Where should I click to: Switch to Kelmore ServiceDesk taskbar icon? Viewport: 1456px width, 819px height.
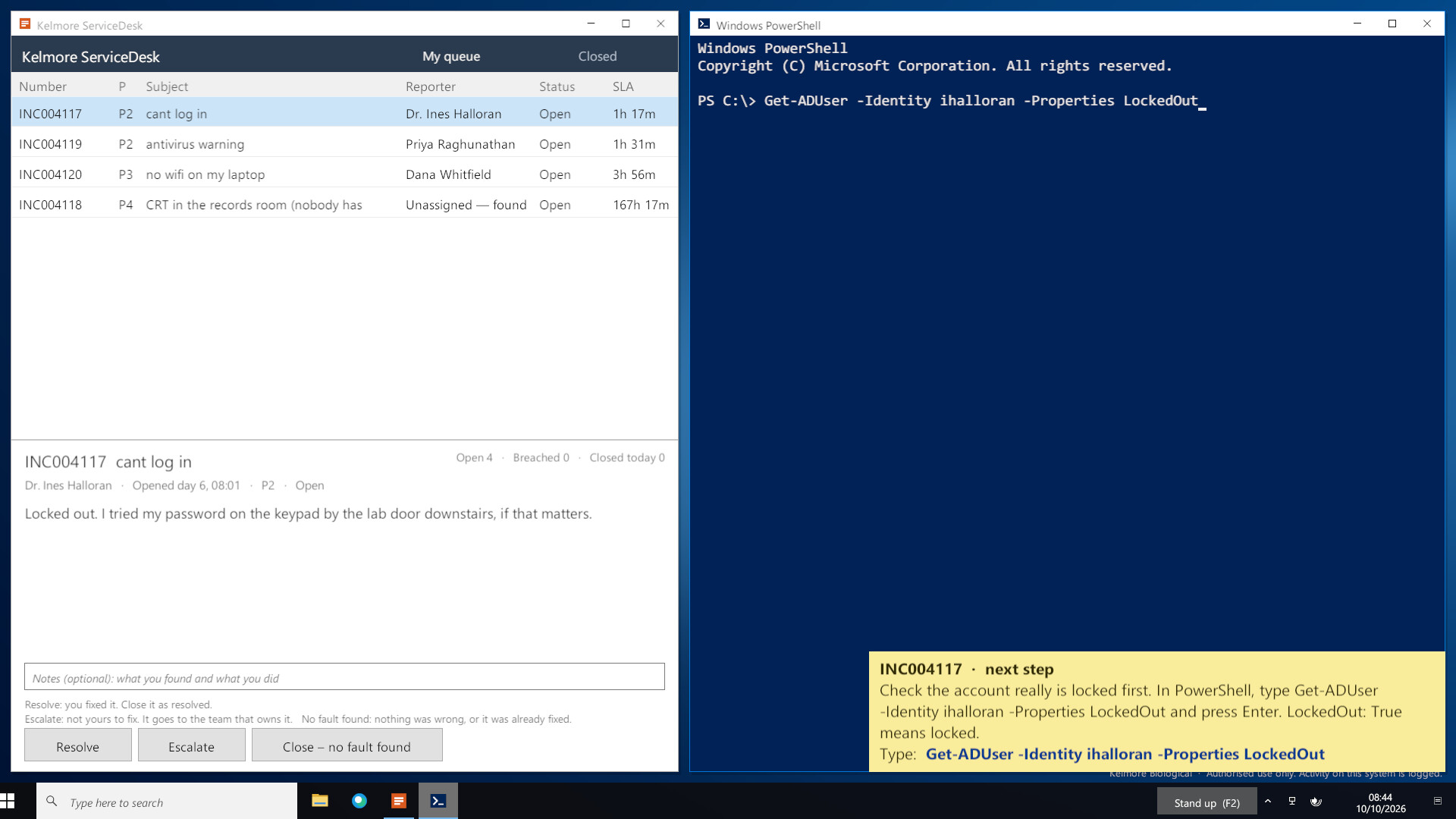(399, 801)
